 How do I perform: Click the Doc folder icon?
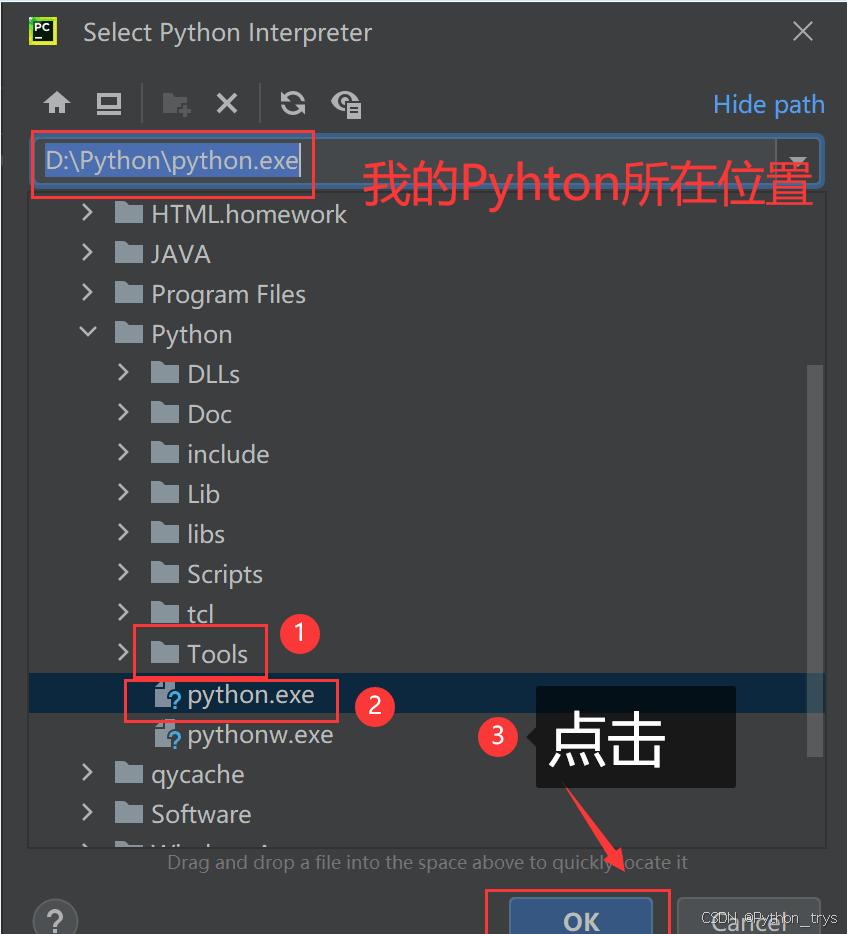pos(165,412)
